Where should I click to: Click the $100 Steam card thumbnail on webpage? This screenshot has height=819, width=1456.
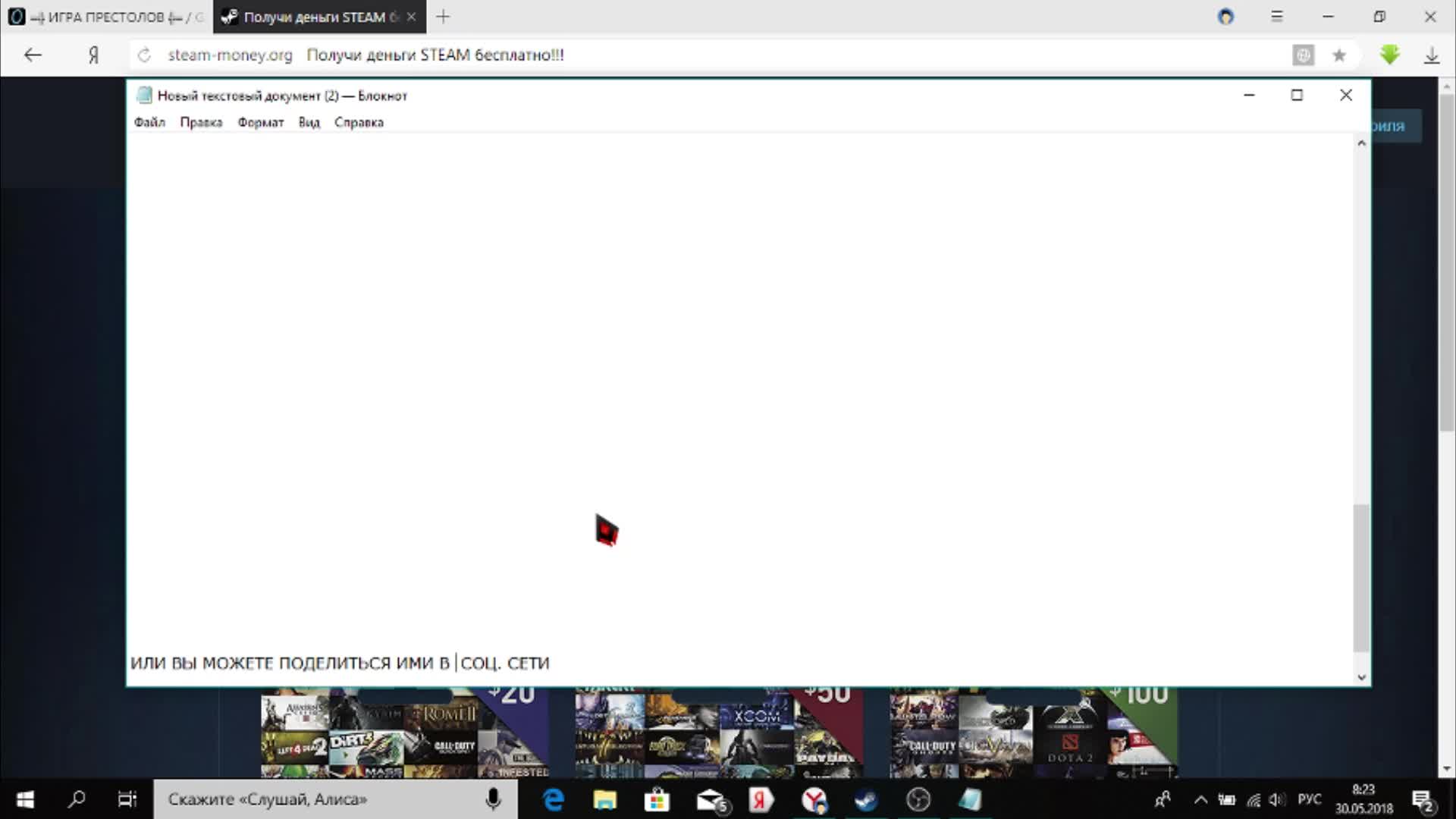(1034, 733)
